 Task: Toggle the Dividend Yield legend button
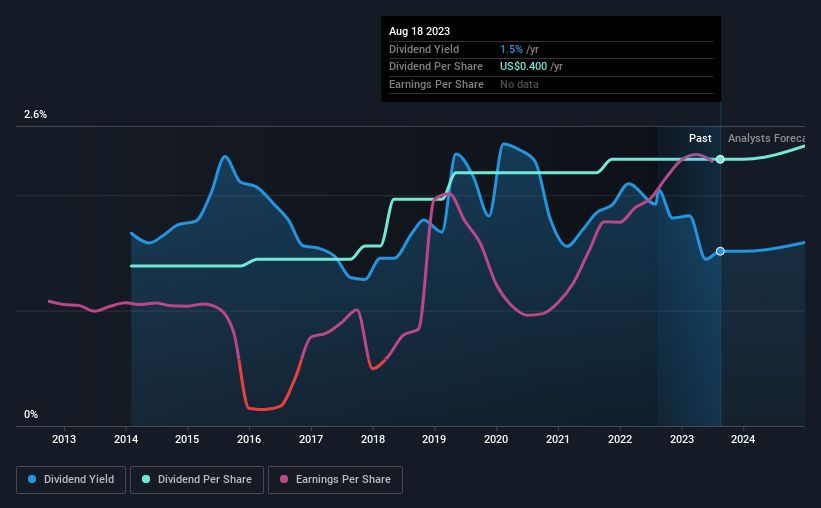pos(71,480)
